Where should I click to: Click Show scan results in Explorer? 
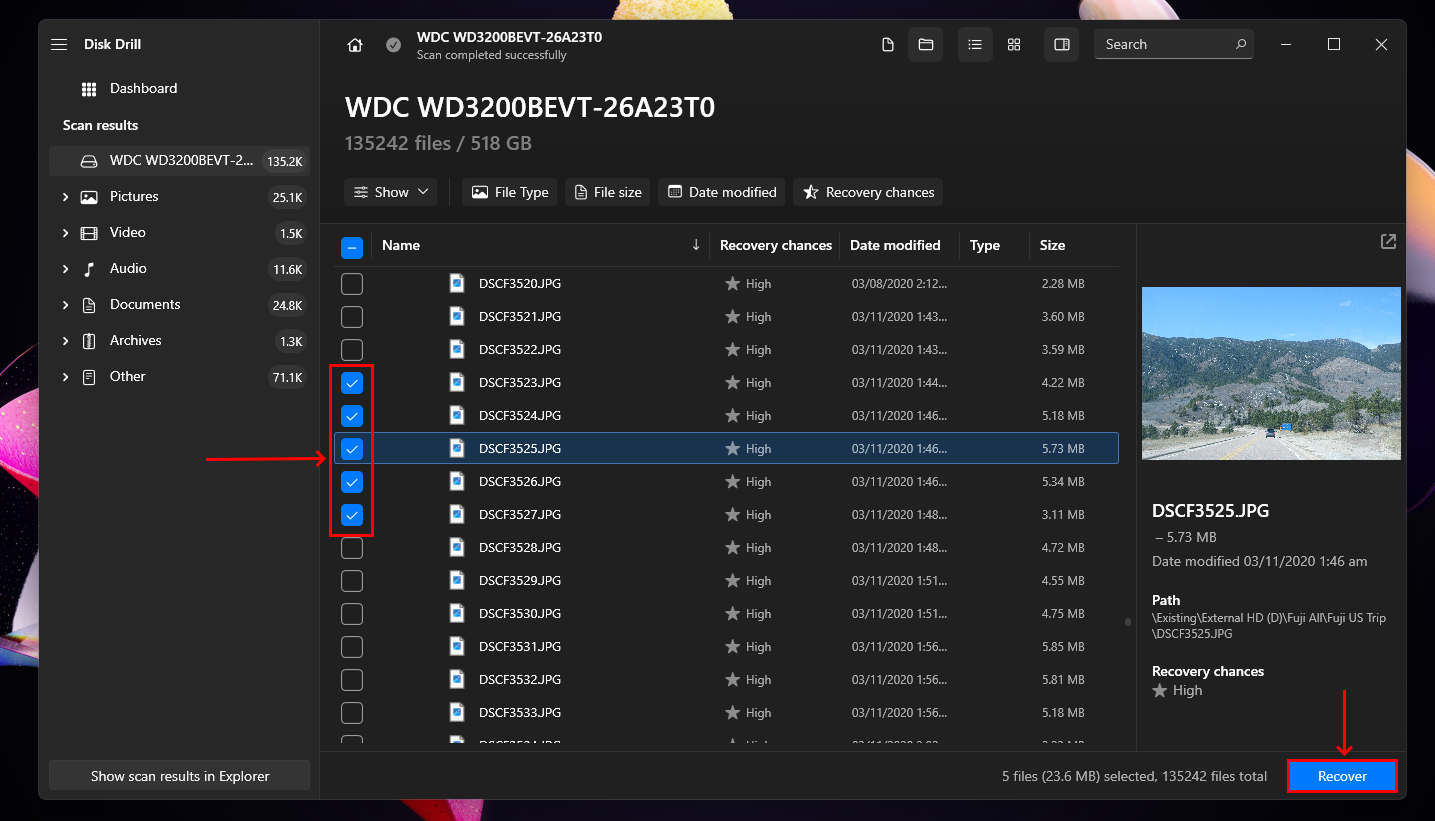(x=180, y=776)
